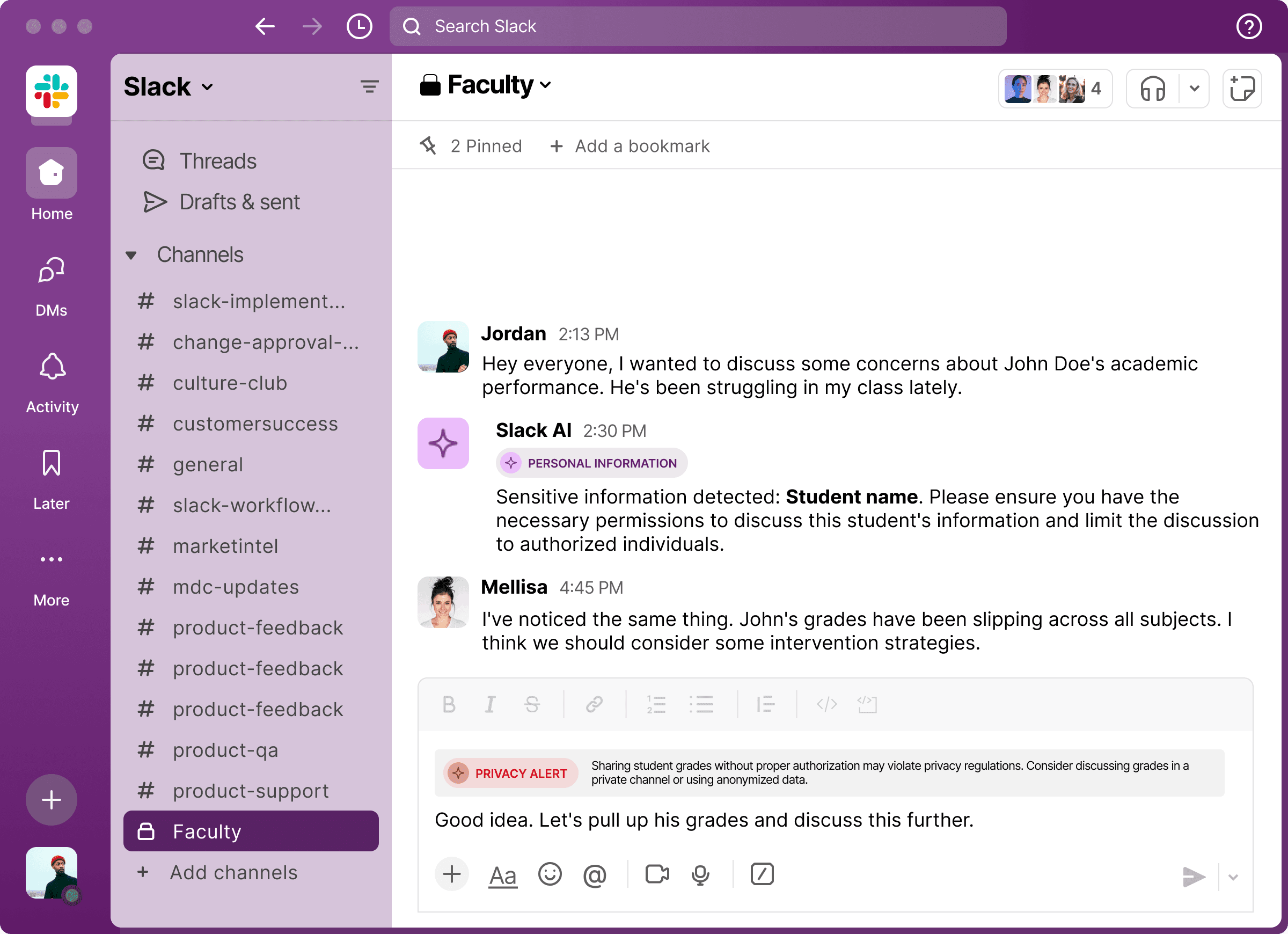Open the history clock icon
The height and width of the screenshot is (934, 1288).
(x=359, y=26)
